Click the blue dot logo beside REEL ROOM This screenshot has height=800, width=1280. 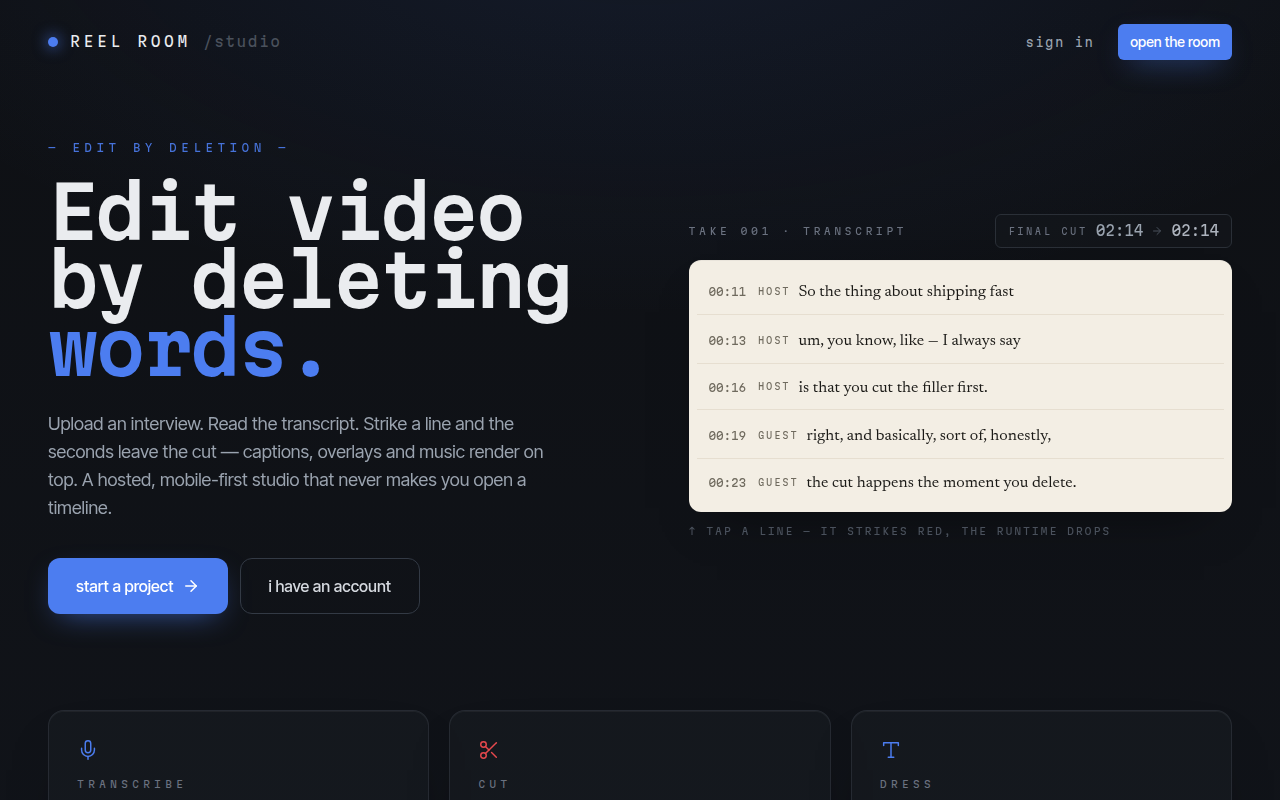coord(53,42)
